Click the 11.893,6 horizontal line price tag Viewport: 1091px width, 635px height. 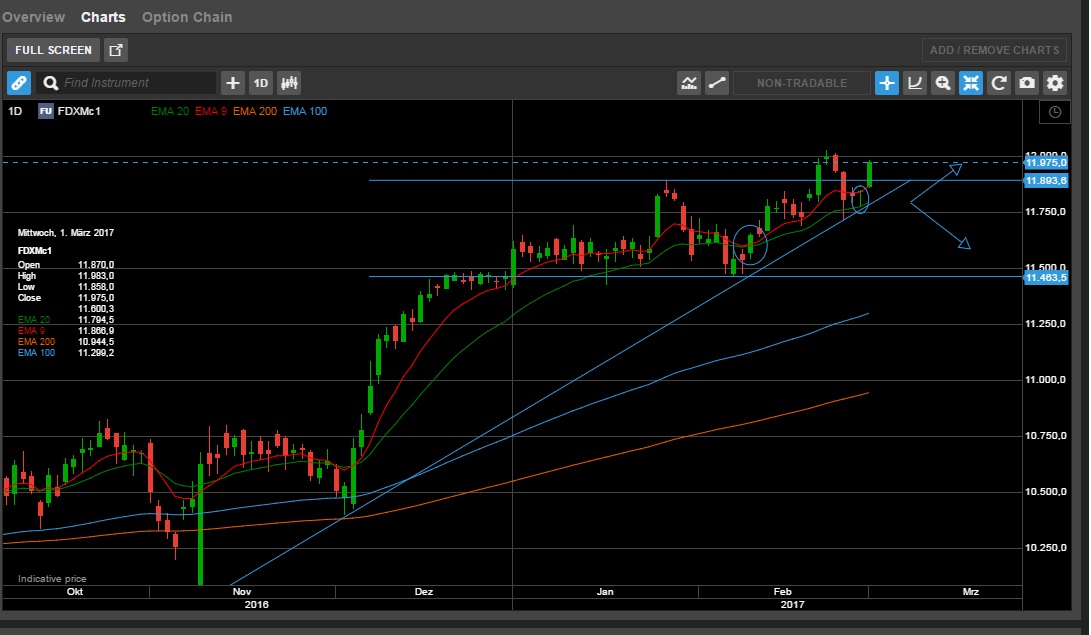[1046, 181]
